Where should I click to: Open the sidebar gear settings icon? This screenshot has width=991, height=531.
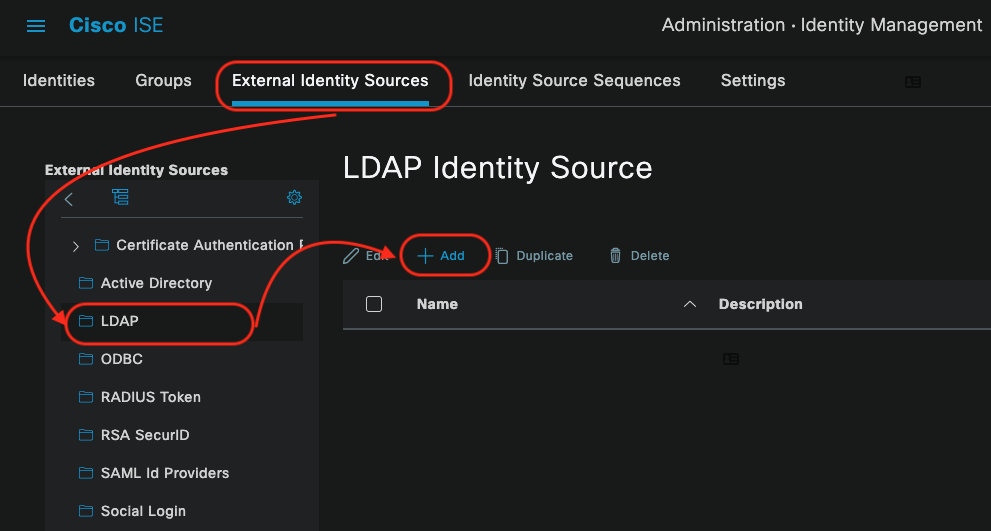point(295,197)
